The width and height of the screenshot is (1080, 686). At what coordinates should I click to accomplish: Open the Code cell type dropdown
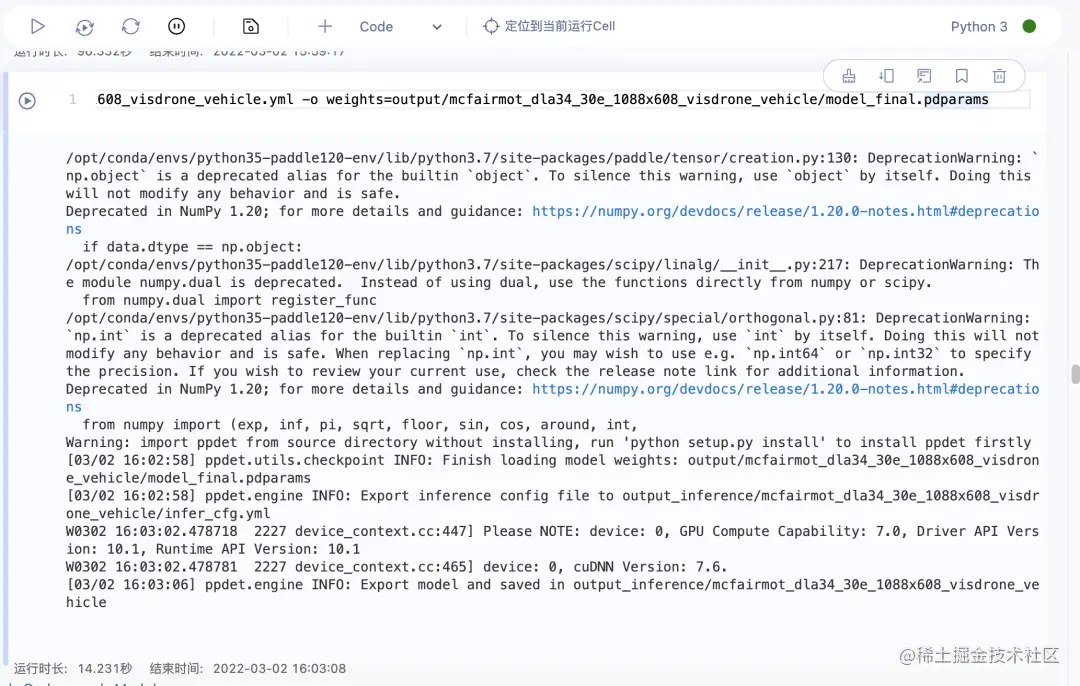(x=399, y=26)
